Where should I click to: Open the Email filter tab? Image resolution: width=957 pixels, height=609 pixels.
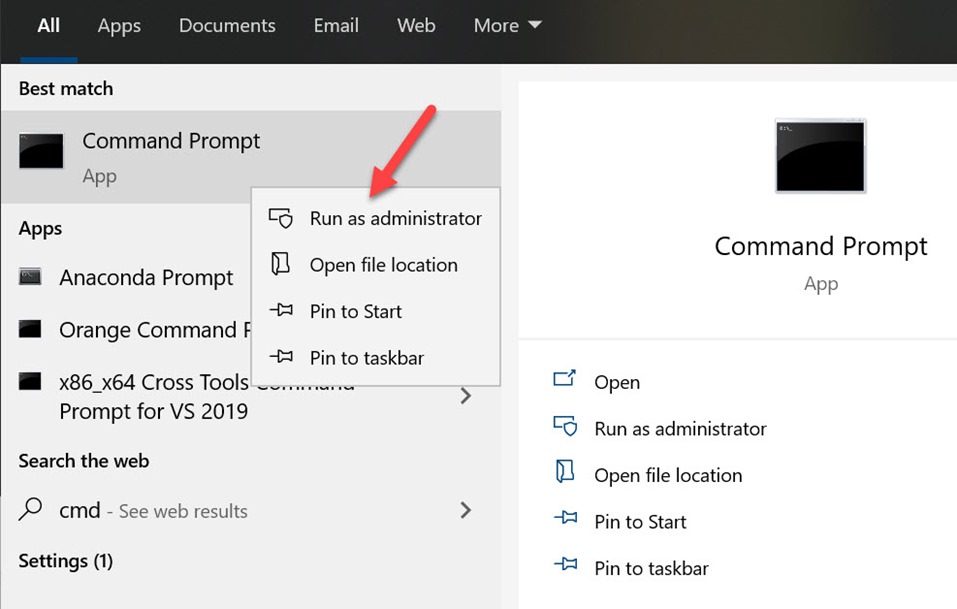click(336, 26)
